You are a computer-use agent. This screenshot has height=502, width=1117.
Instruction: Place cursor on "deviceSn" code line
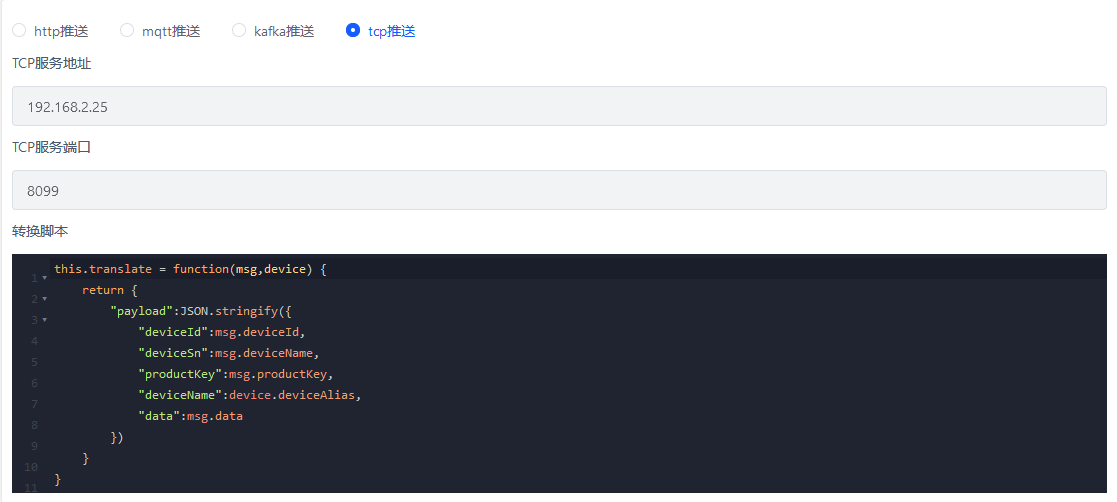click(229, 353)
